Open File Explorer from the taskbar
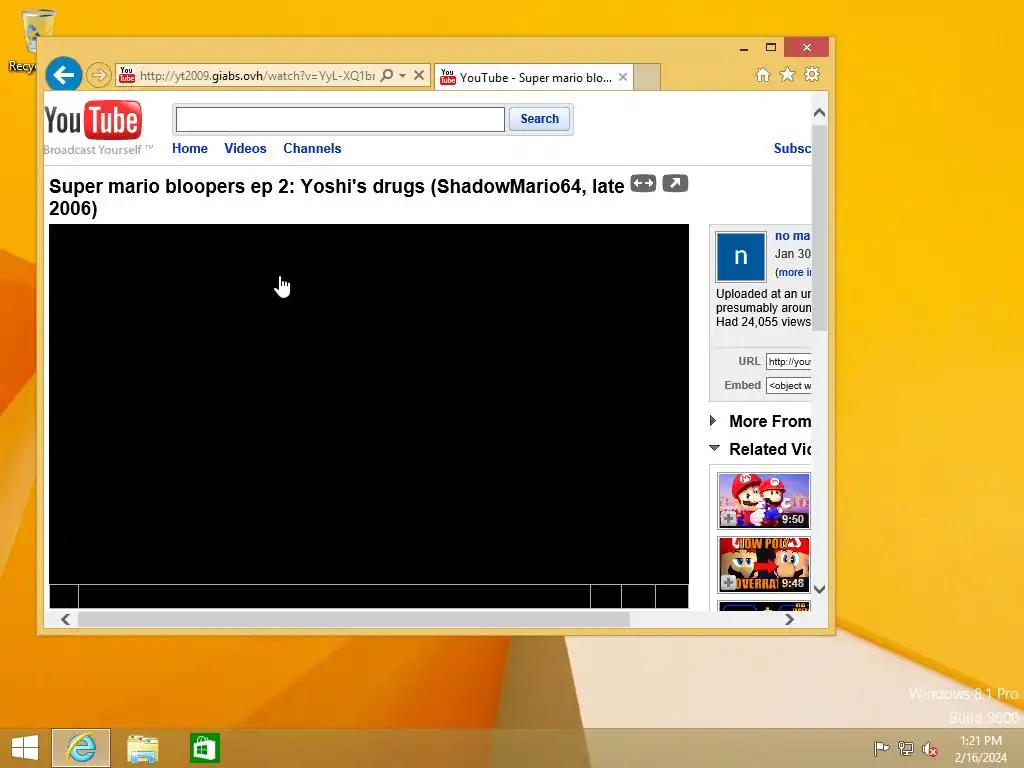 click(142, 748)
